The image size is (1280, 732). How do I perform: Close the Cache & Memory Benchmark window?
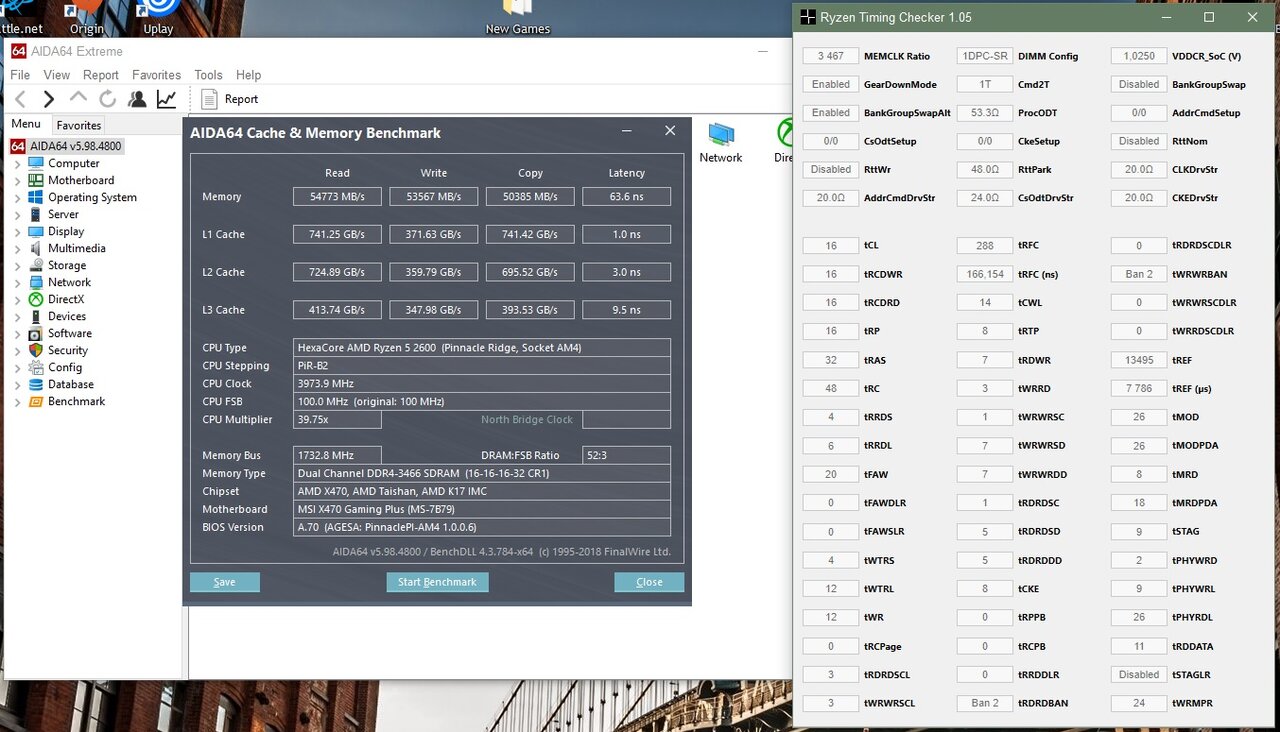click(x=670, y=131)
